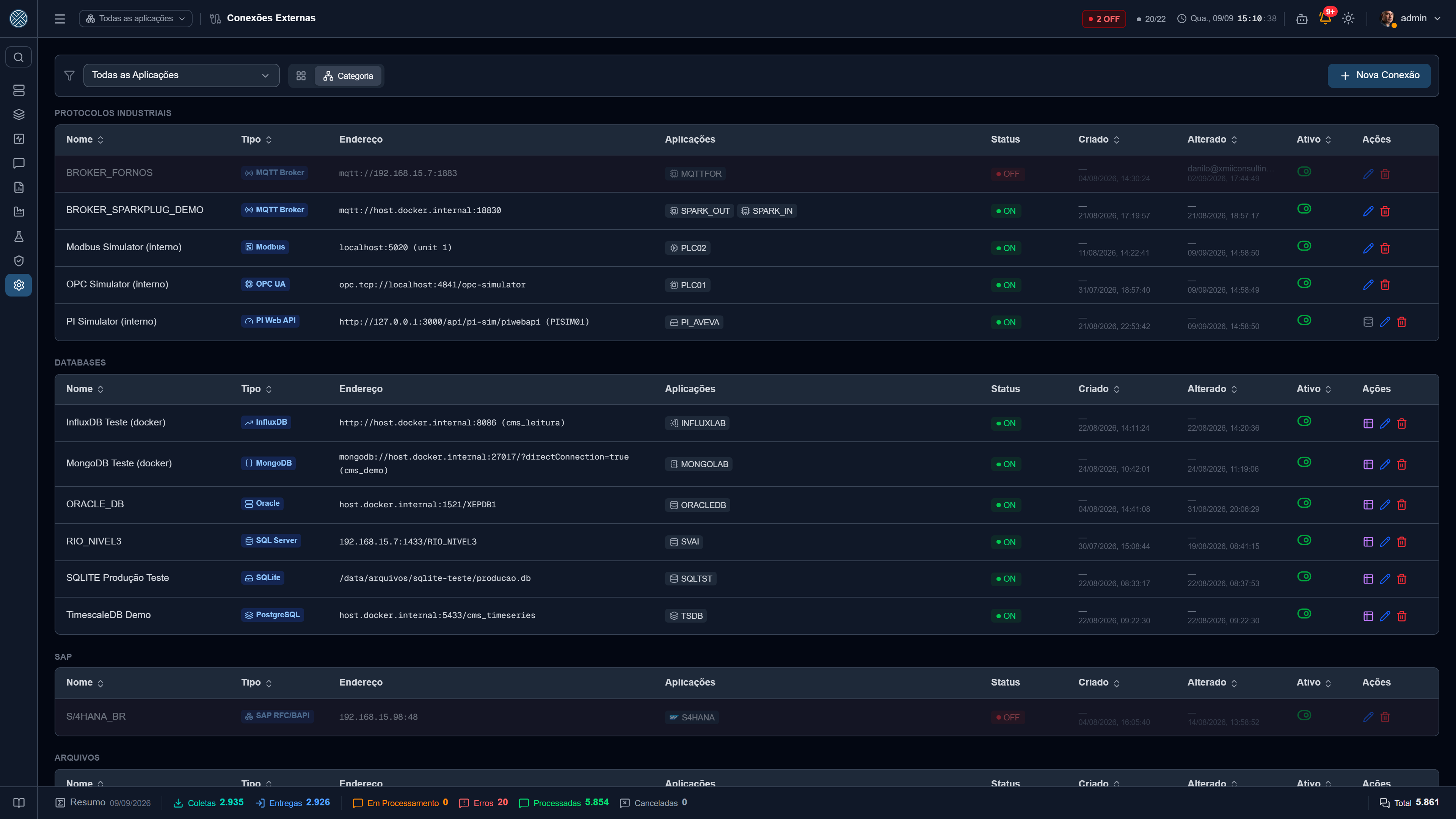This screenshot has width=1456, height=819.
Task: Toggle active switch for MongoDB Teste
Action: coord(1304,462)
